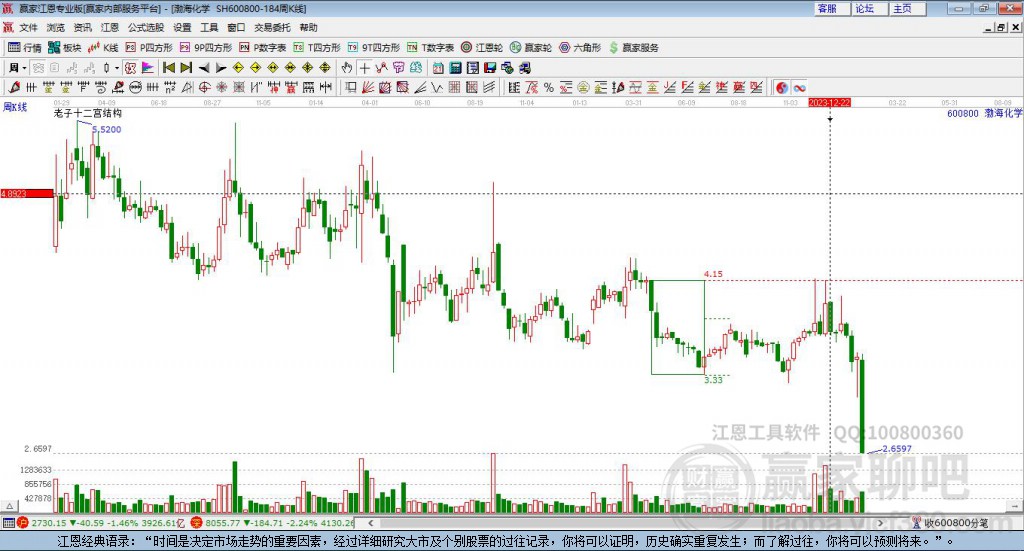1024x551 pixels.
Task: Toggle the blue infinity loop icon
Action: pyautogui.click(x=799, y=87)
